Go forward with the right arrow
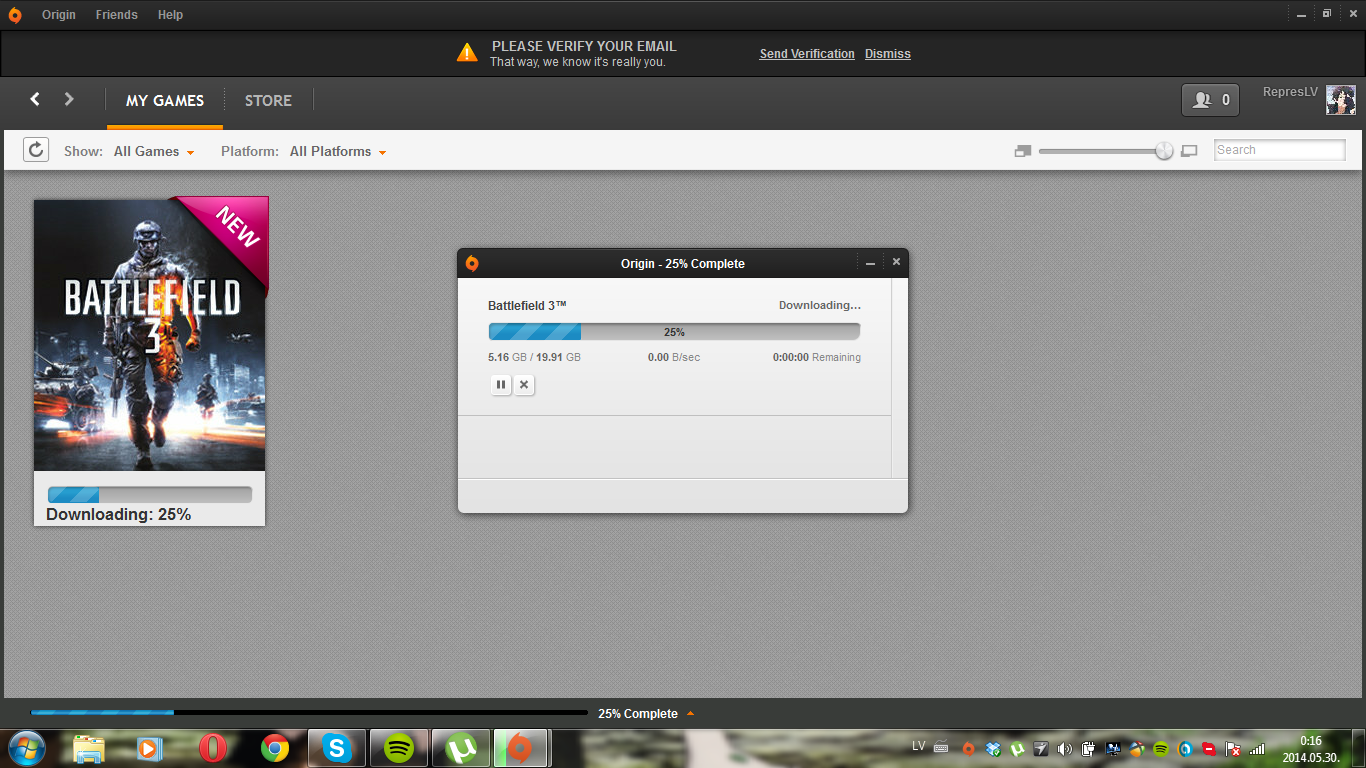1366x768 pixels. pyautogui.click(x=69, y=99)
